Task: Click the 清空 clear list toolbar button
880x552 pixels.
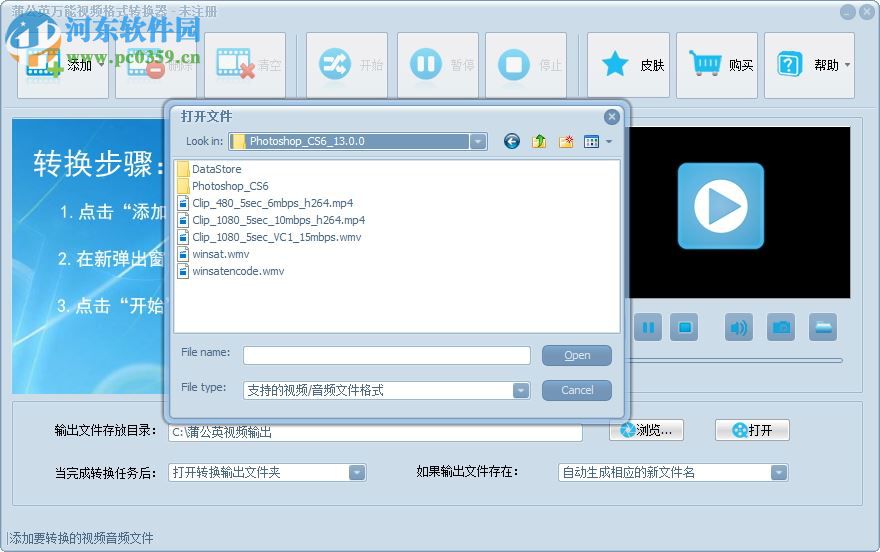Action: tap(245, 65)
